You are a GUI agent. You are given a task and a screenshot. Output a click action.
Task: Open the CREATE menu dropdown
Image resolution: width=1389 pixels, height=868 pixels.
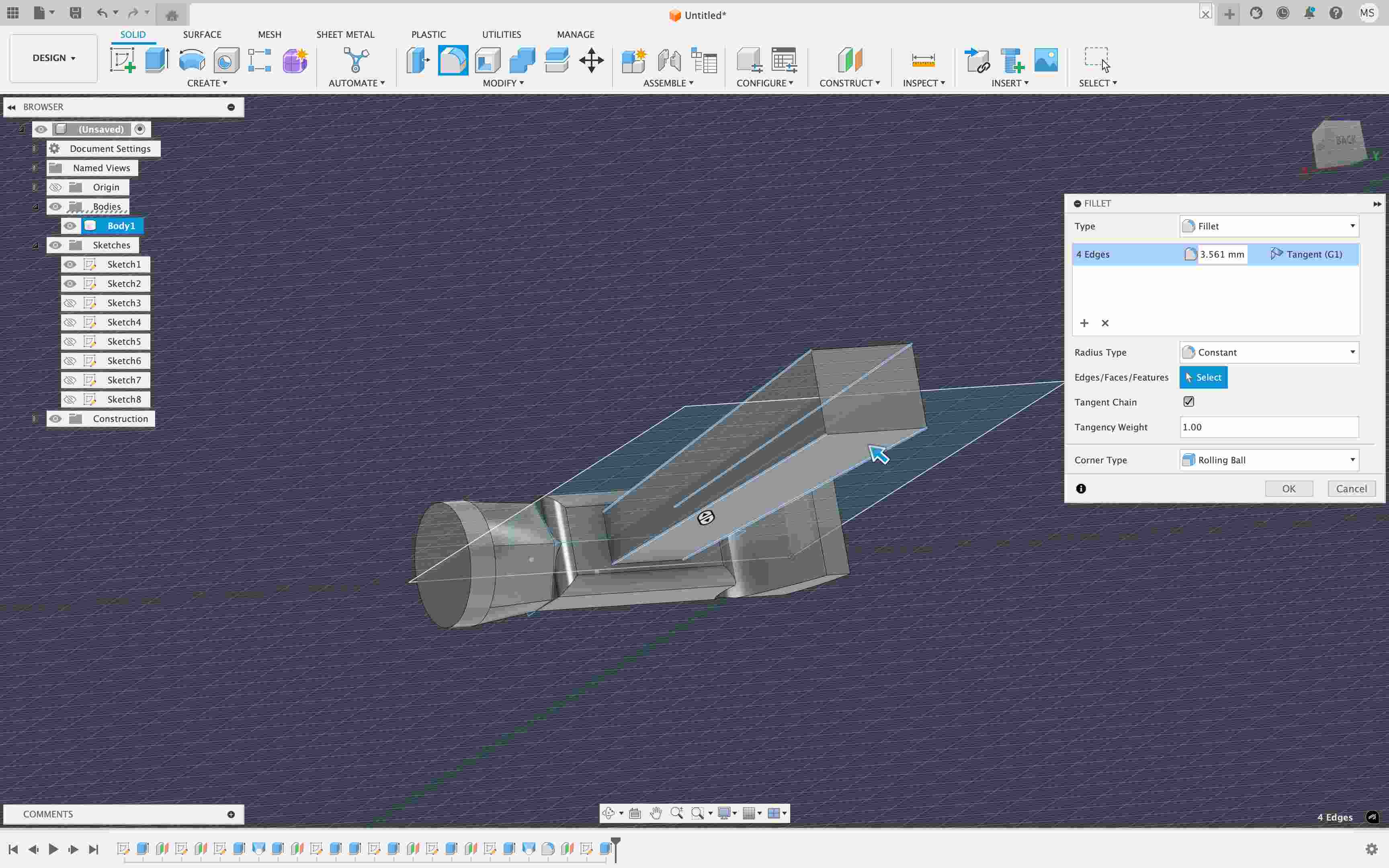pos(207,83)
